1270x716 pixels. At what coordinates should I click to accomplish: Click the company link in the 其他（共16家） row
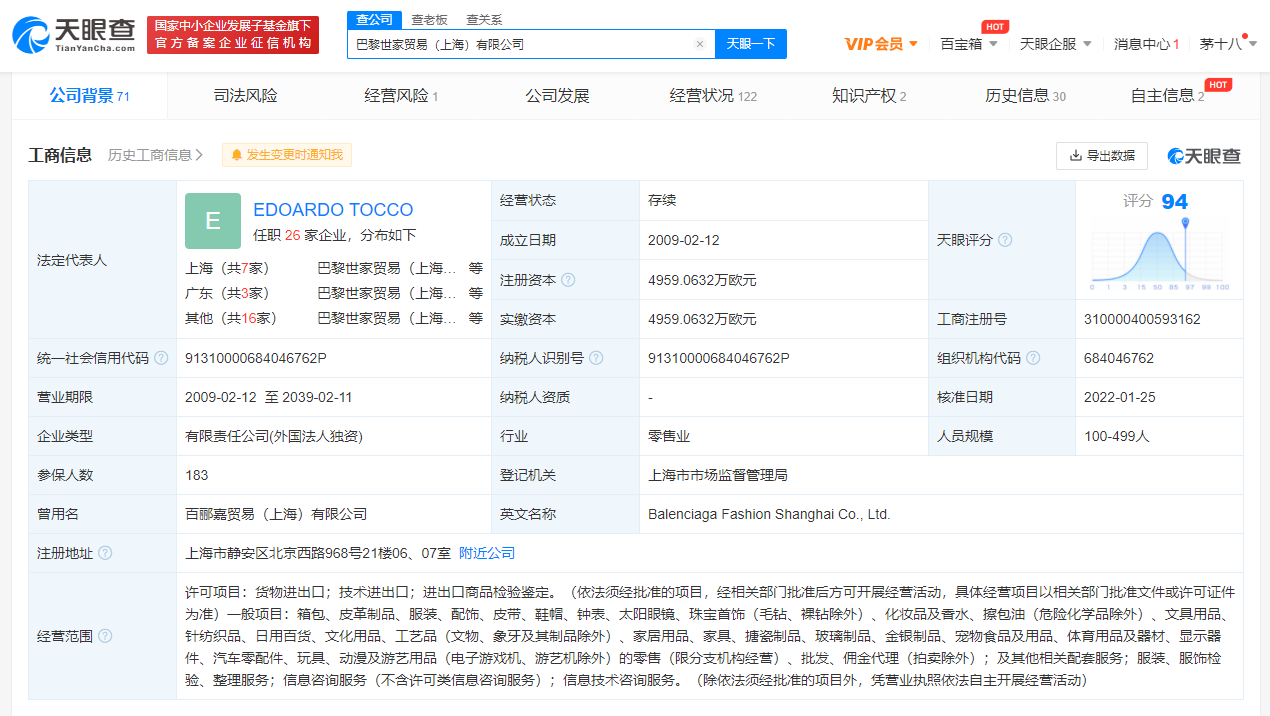[x=387, y=318]
